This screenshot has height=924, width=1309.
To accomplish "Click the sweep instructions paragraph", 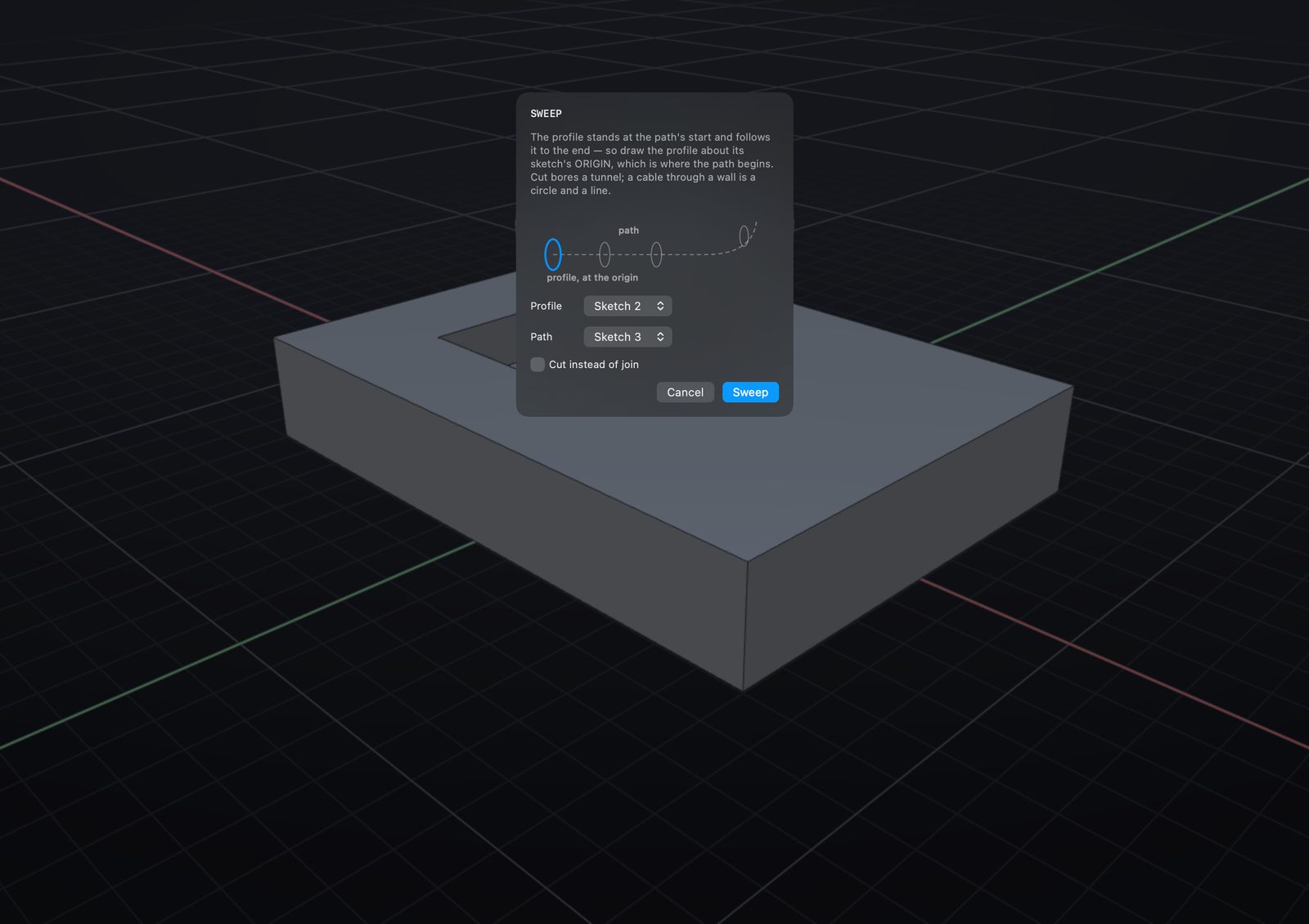I will (652, 164).
